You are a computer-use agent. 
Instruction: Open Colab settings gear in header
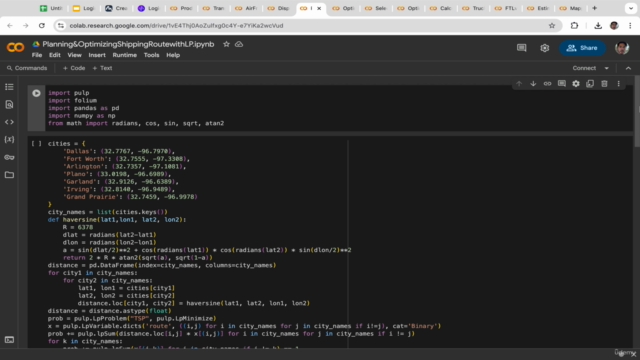(544, 48)
